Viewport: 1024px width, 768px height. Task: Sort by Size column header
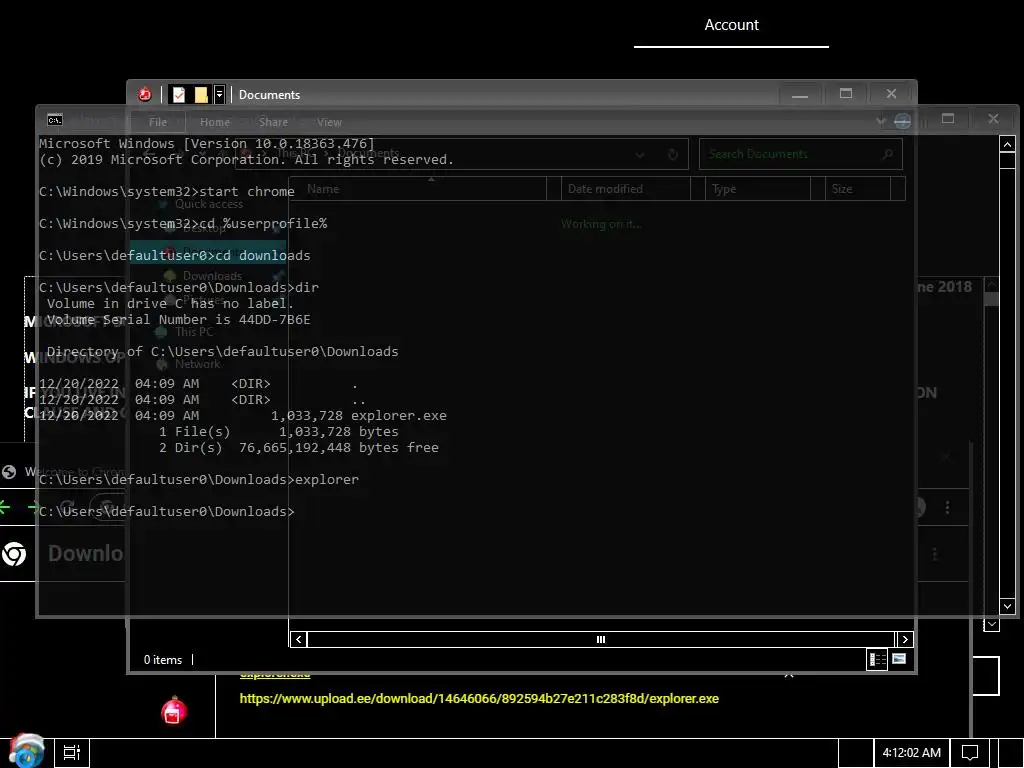click(857, 189)
